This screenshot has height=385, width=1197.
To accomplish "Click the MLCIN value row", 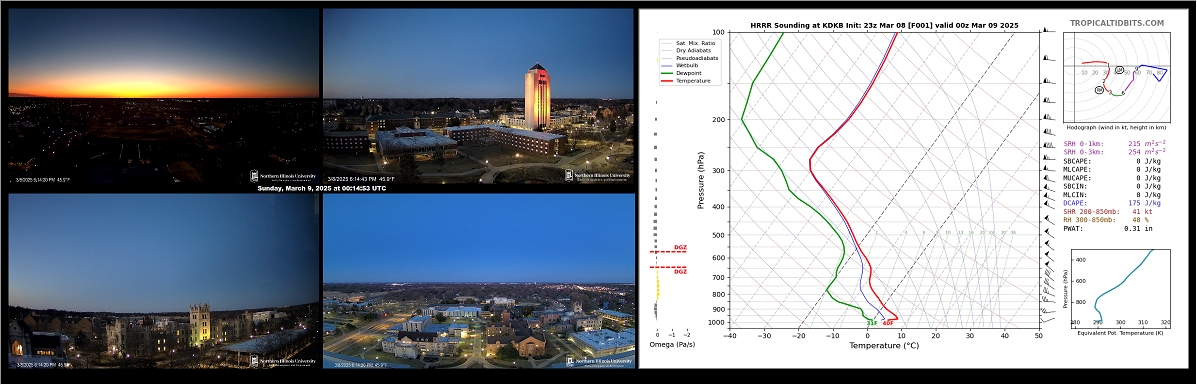I will (x=1112, y=195).
